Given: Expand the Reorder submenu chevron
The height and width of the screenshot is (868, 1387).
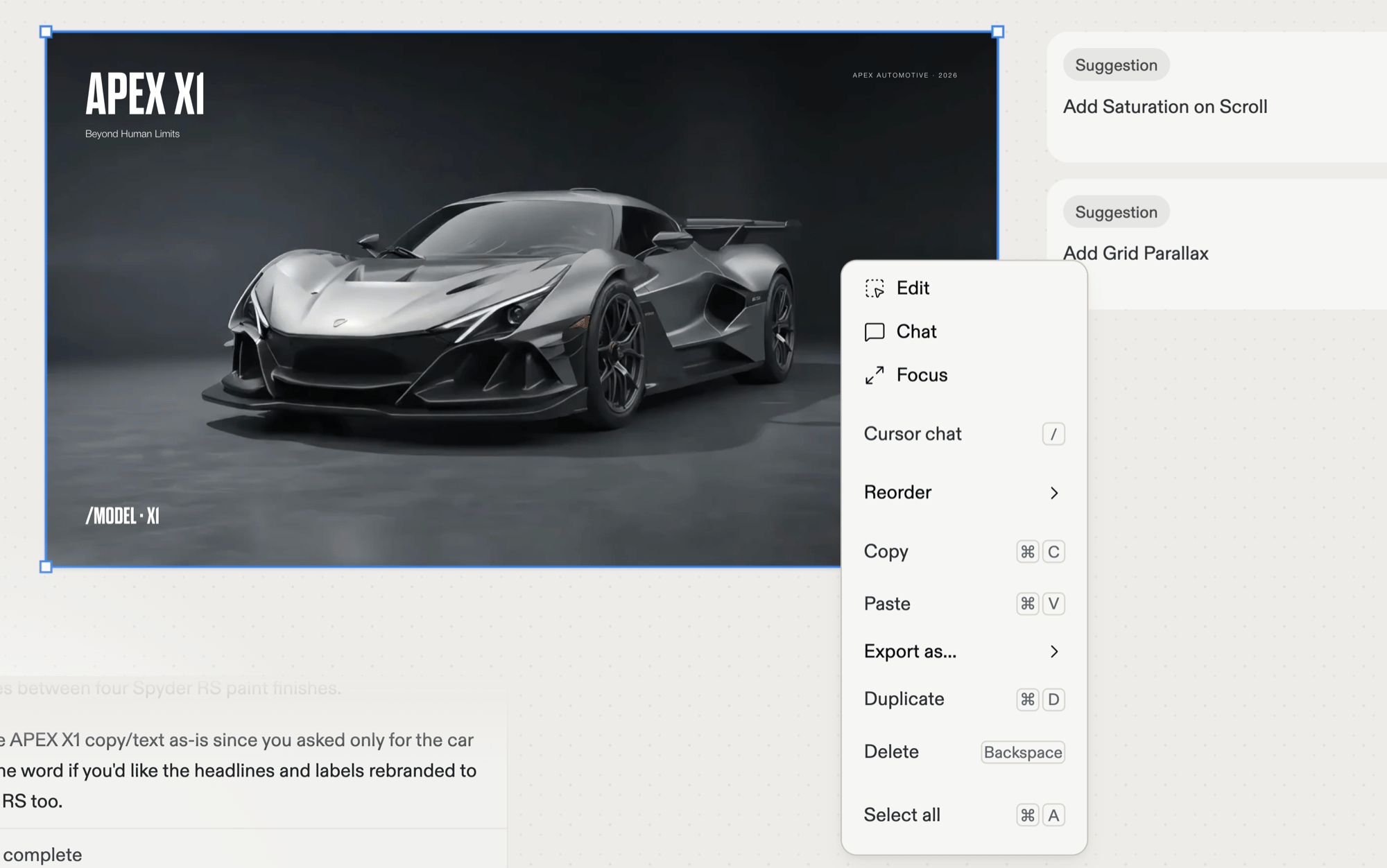Looking at the screenshot, I should (x=1054, y=493).
